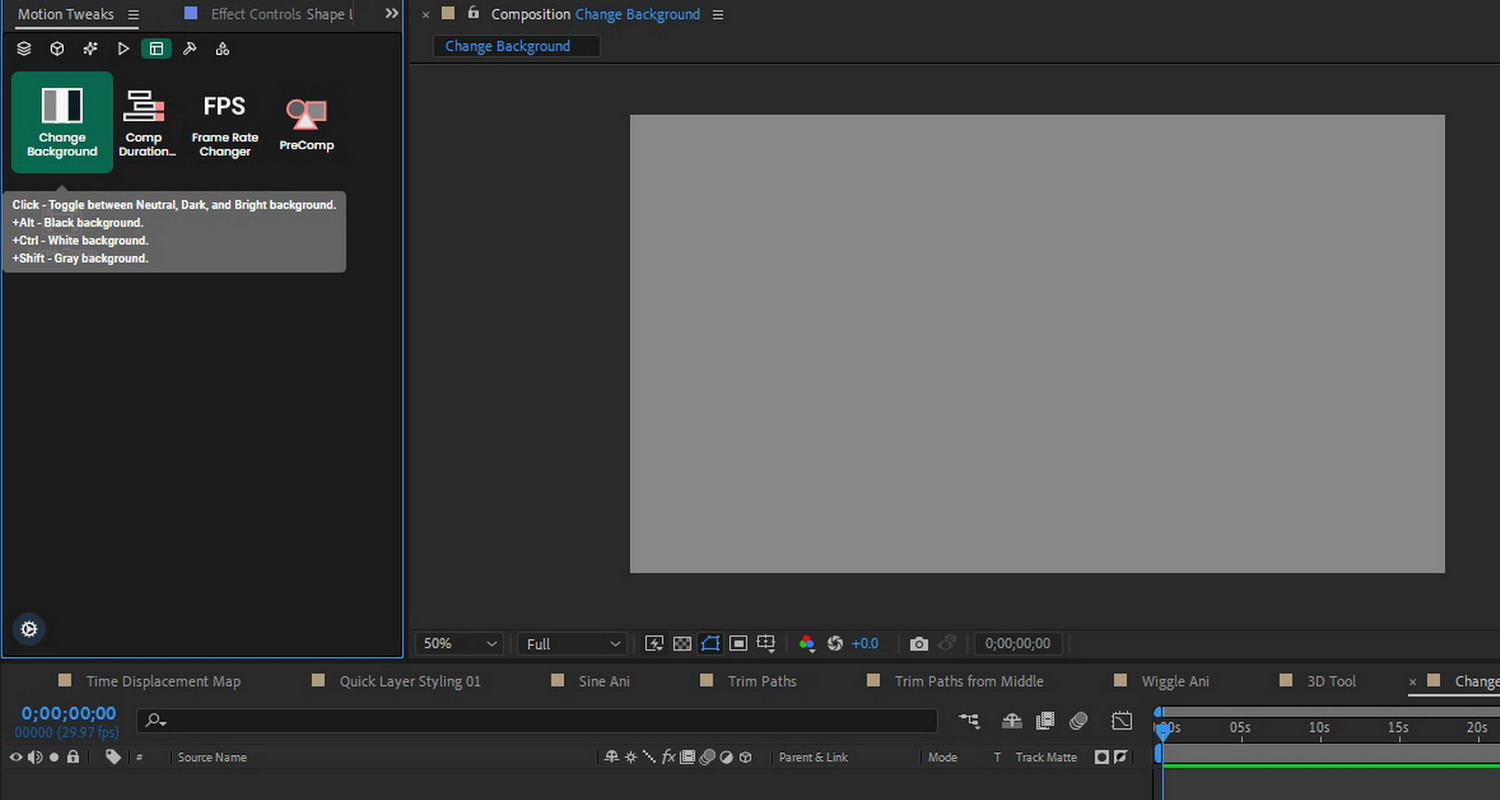
Task: Toggle mask and shape path visibility
Action: [x=710, y=644]
